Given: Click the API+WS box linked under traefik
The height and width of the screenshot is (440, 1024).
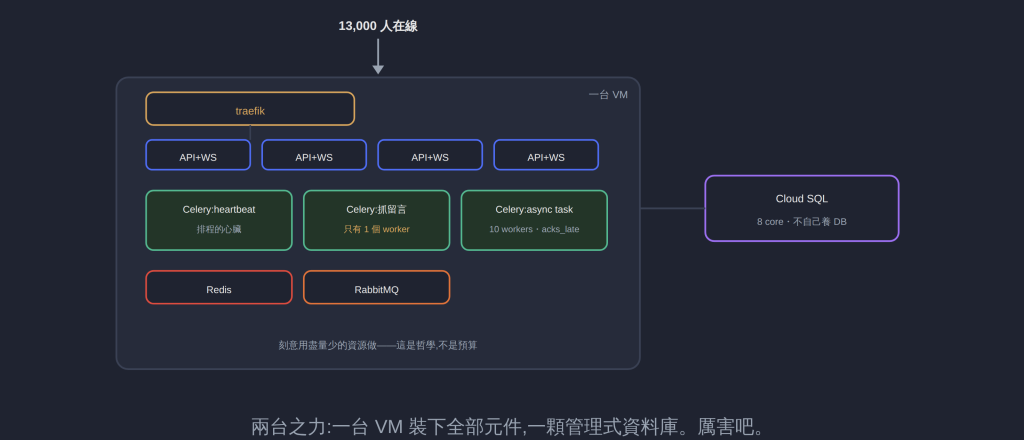Looking at the screenshot, I should 198,155.
